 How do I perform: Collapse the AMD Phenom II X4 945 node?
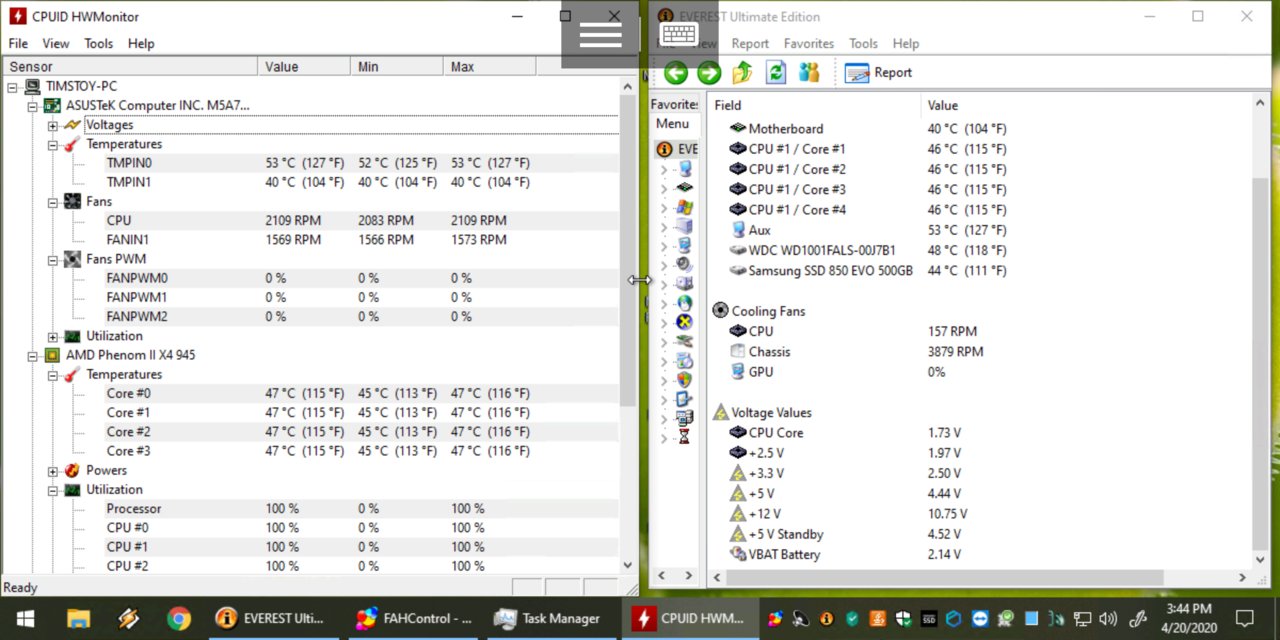tap(33, 355)
